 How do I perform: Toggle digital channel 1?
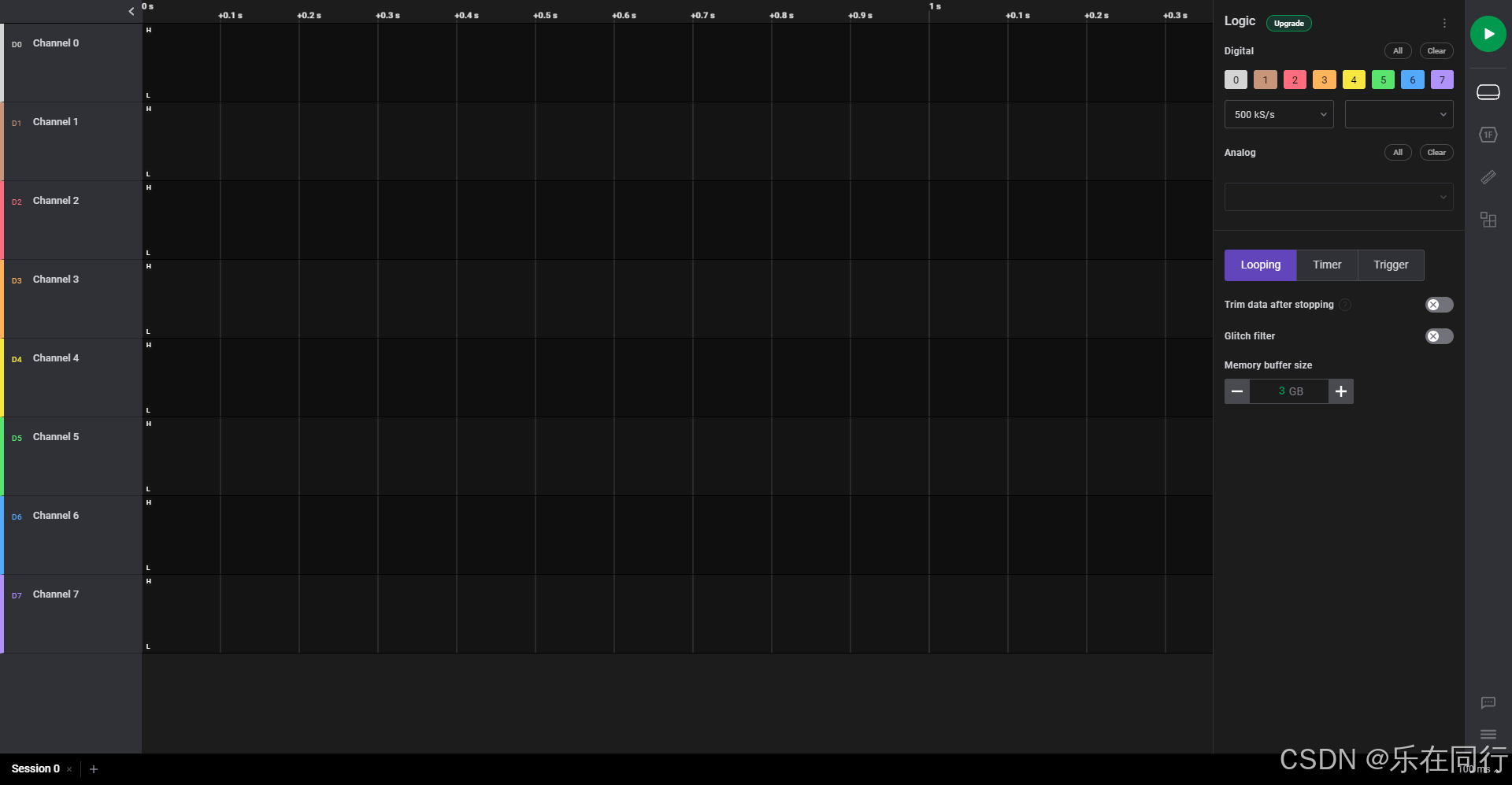click(x=1266, y=80)
